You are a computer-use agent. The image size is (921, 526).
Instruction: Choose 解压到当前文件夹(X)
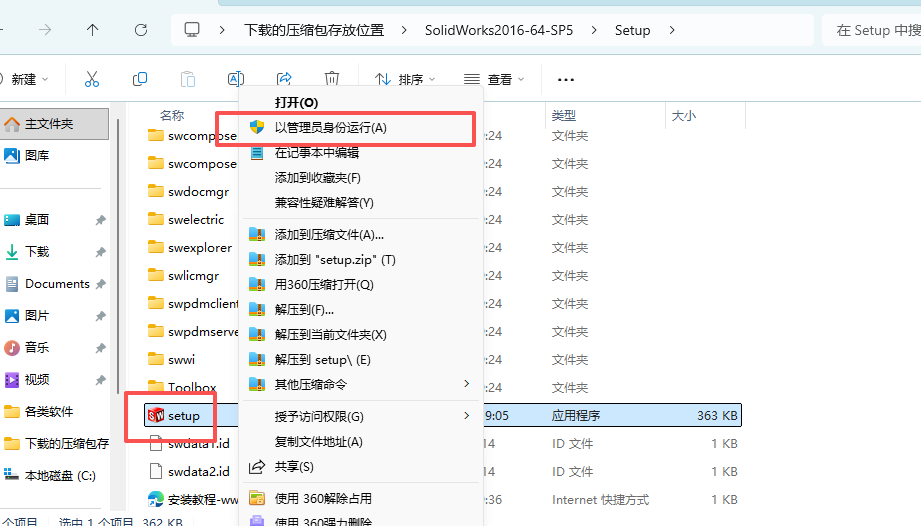[x=361, y=335]
